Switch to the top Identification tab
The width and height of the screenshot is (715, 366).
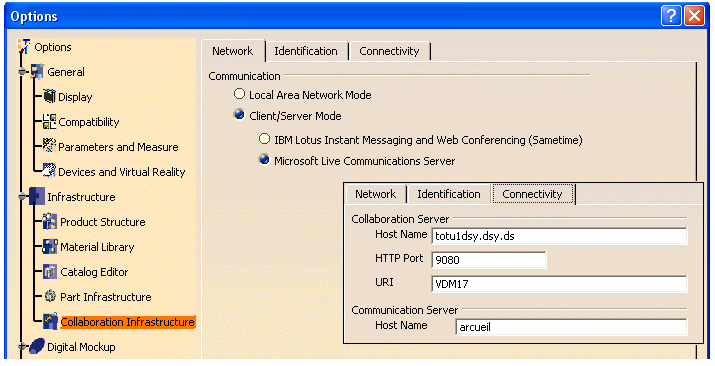306,51
